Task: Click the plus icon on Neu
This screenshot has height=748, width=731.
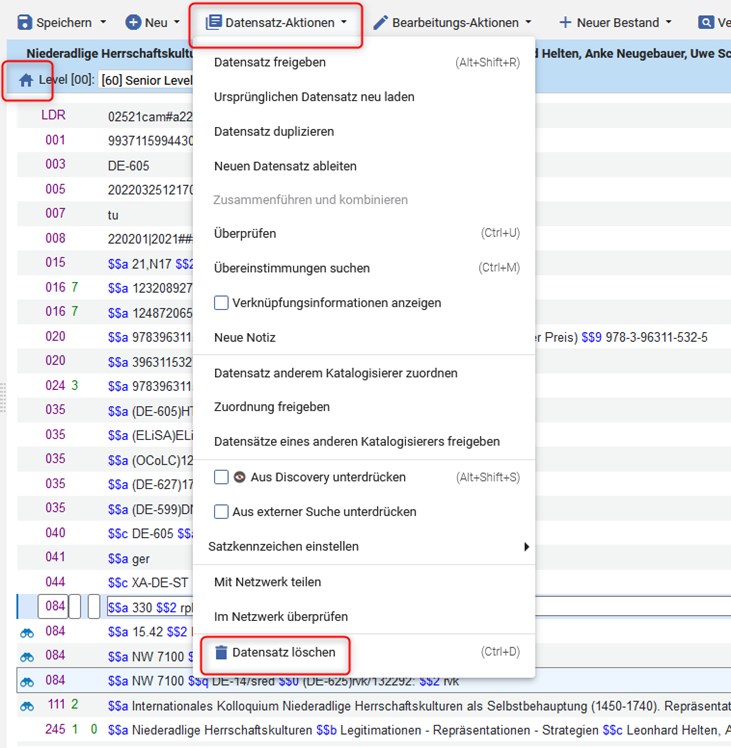Action: (x=132, y=22)
